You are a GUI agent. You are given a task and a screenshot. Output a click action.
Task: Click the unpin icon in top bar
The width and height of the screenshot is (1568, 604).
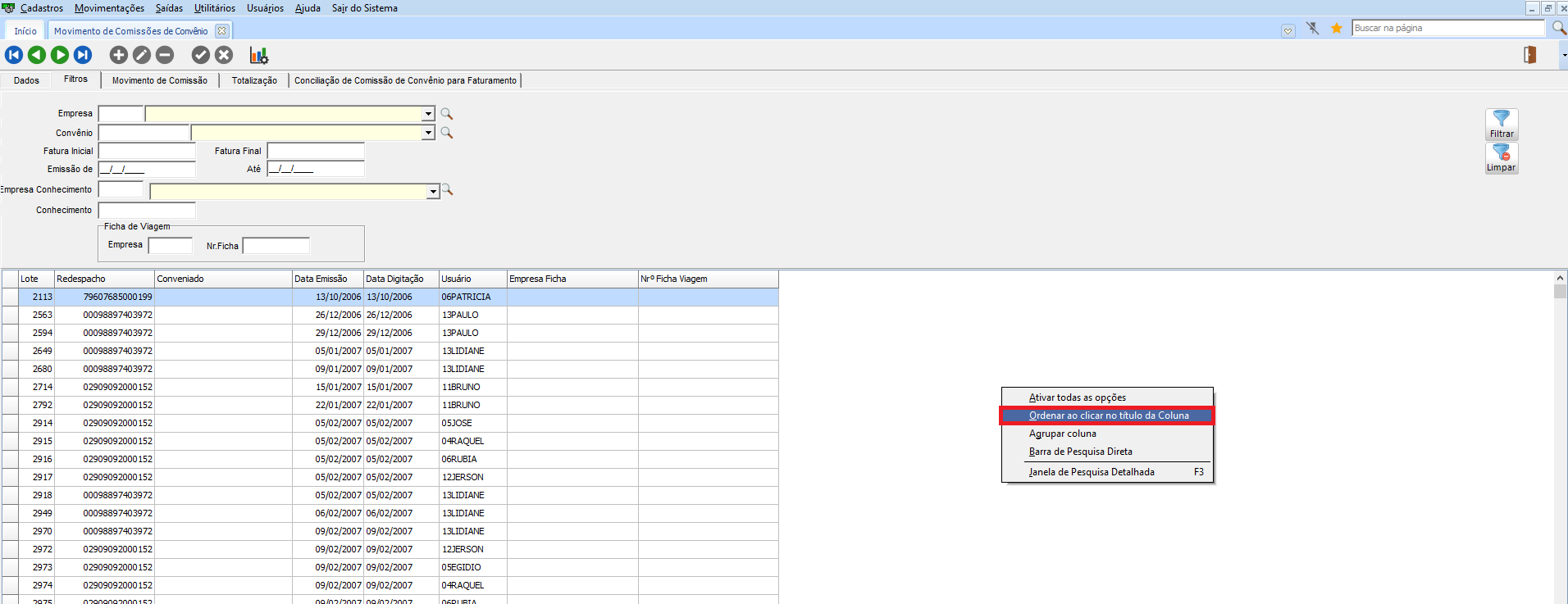(1313, 29)
